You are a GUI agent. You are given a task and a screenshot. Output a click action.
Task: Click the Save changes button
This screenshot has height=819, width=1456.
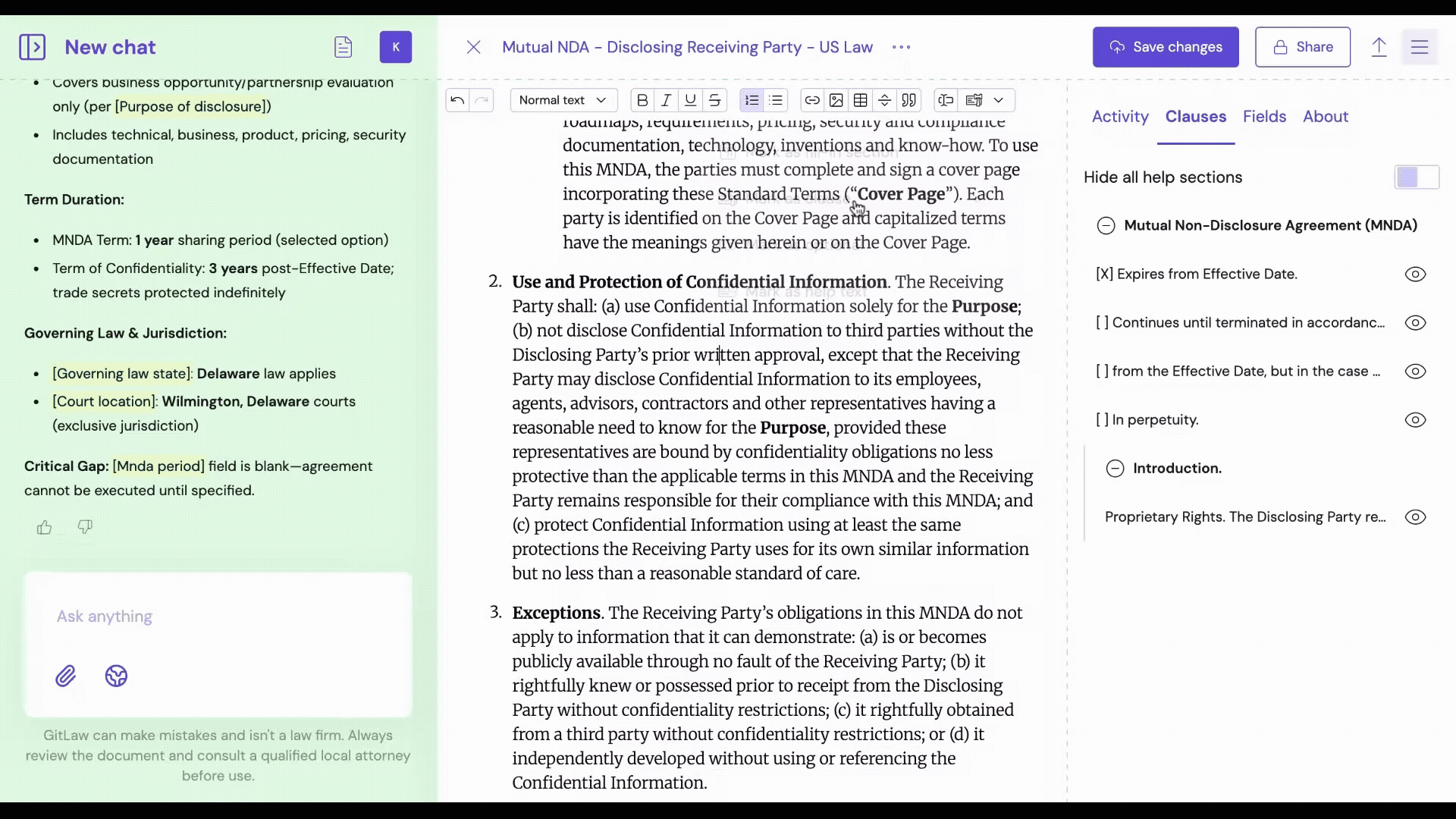pos(1166,47)
